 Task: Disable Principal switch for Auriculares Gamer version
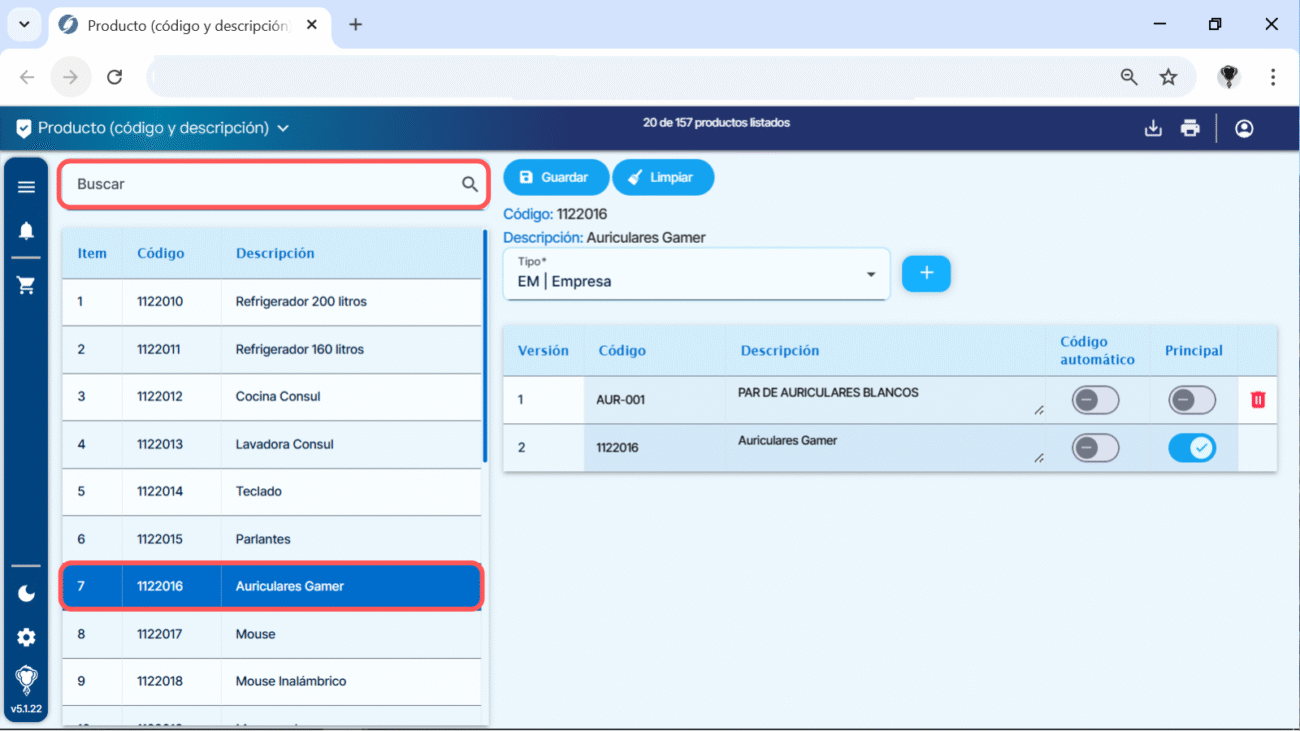click(1192, 448)
